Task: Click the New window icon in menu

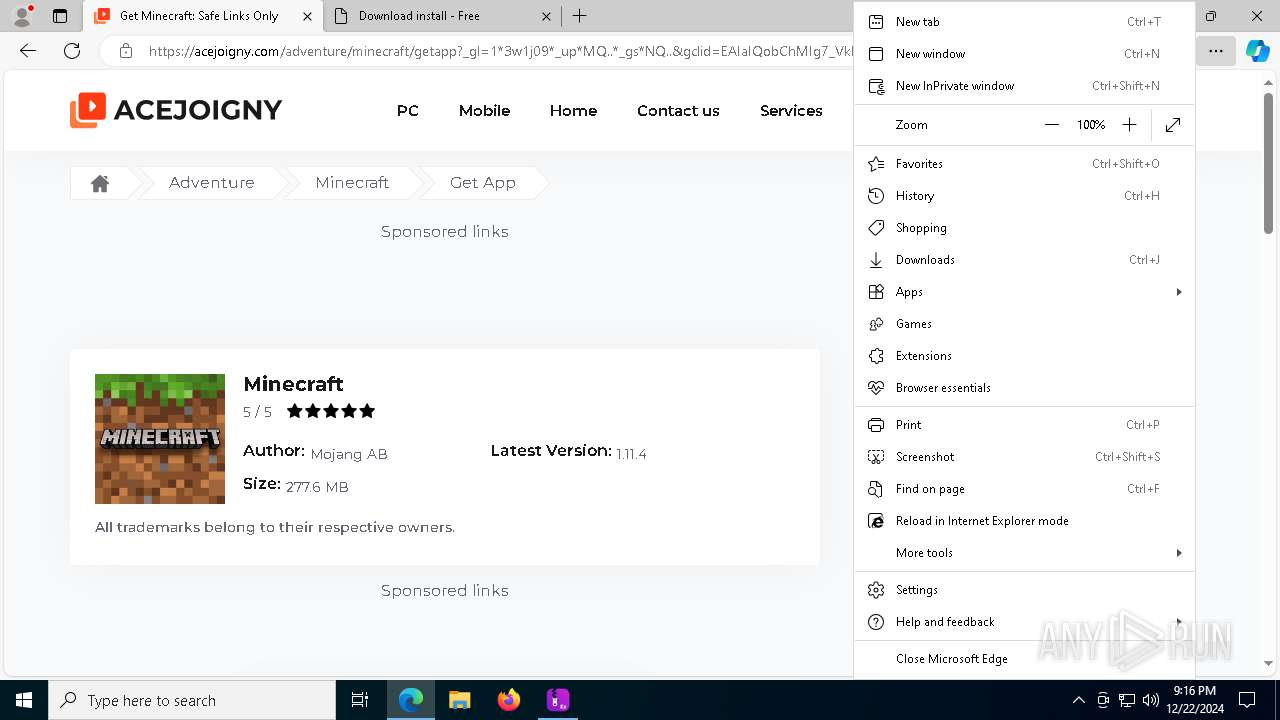Action: tap(876, 54)
